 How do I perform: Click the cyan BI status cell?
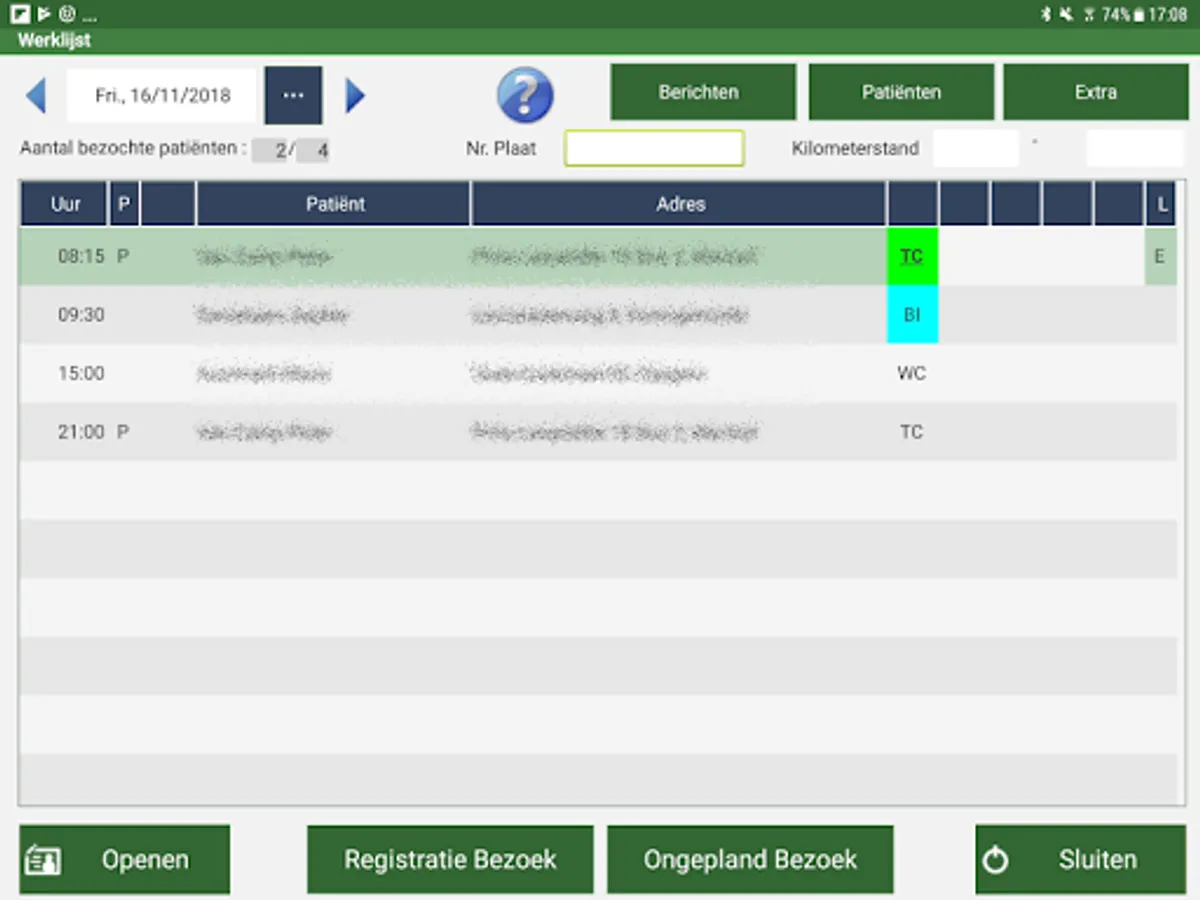[x=912, y=315]
